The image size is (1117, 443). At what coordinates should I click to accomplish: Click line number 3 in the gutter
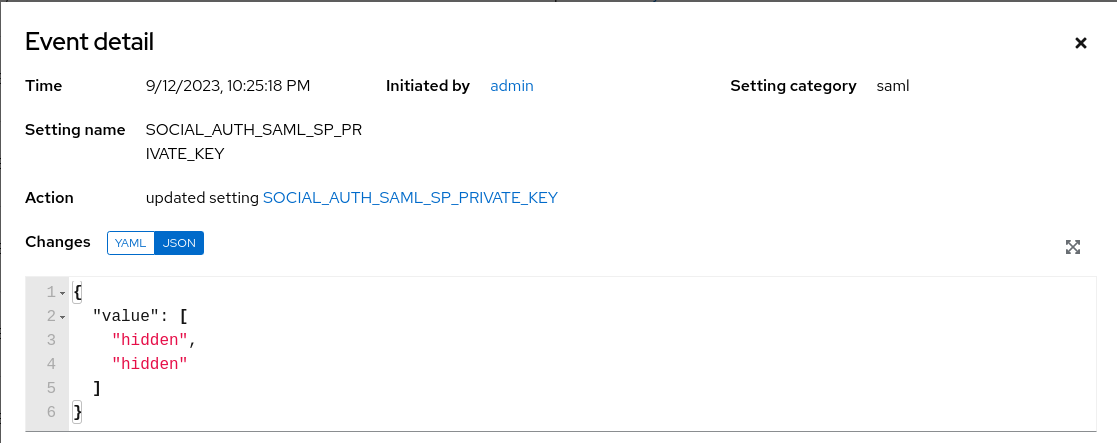pyautogui.click(x=50, y=340)
